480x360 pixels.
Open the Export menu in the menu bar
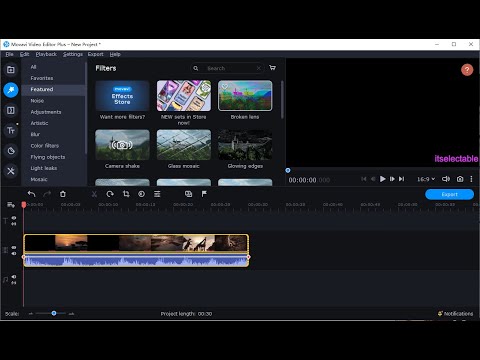coord(96,54)
